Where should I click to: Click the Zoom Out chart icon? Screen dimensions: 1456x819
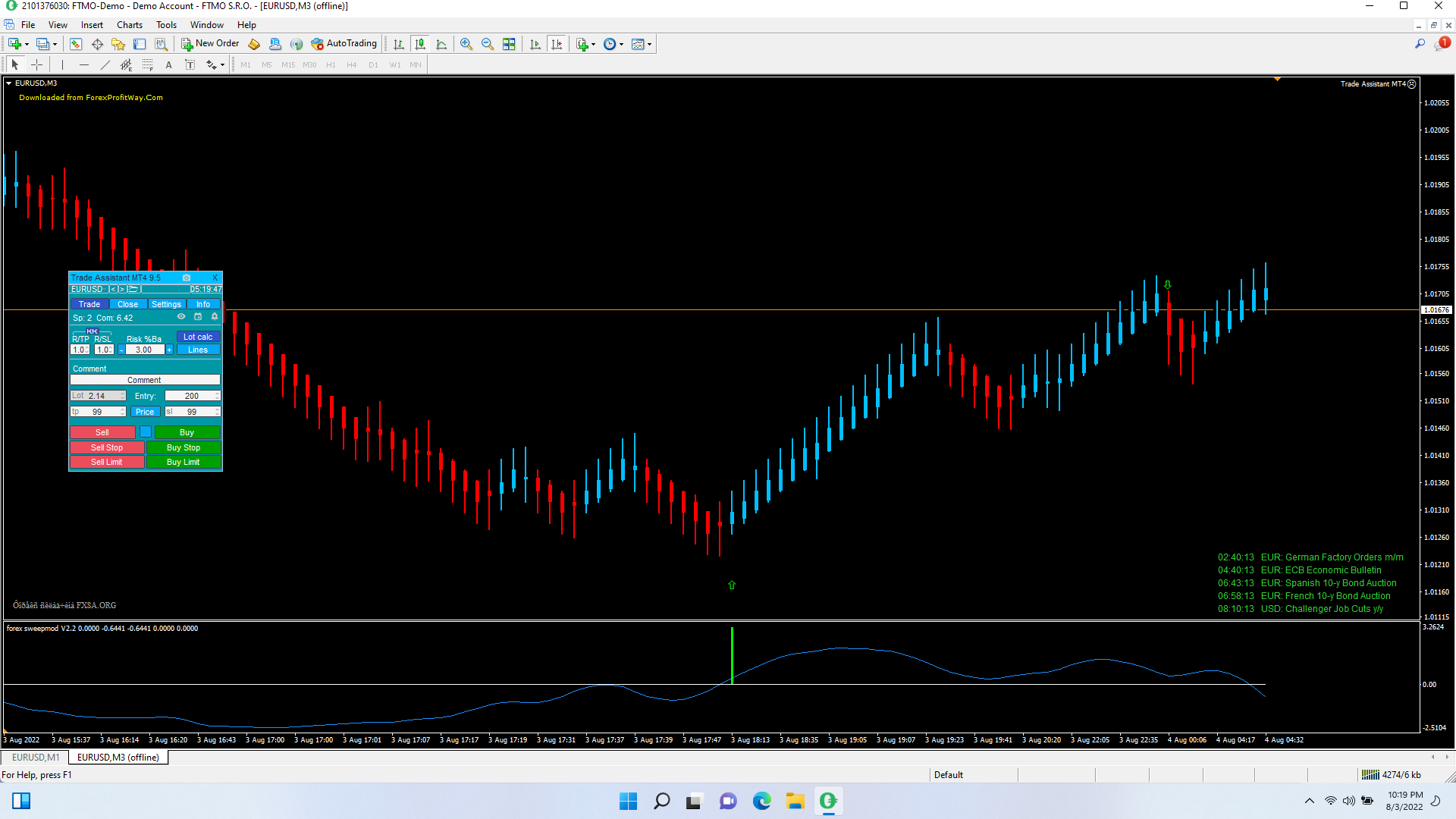pyautogui.click(x=488, y=44)
